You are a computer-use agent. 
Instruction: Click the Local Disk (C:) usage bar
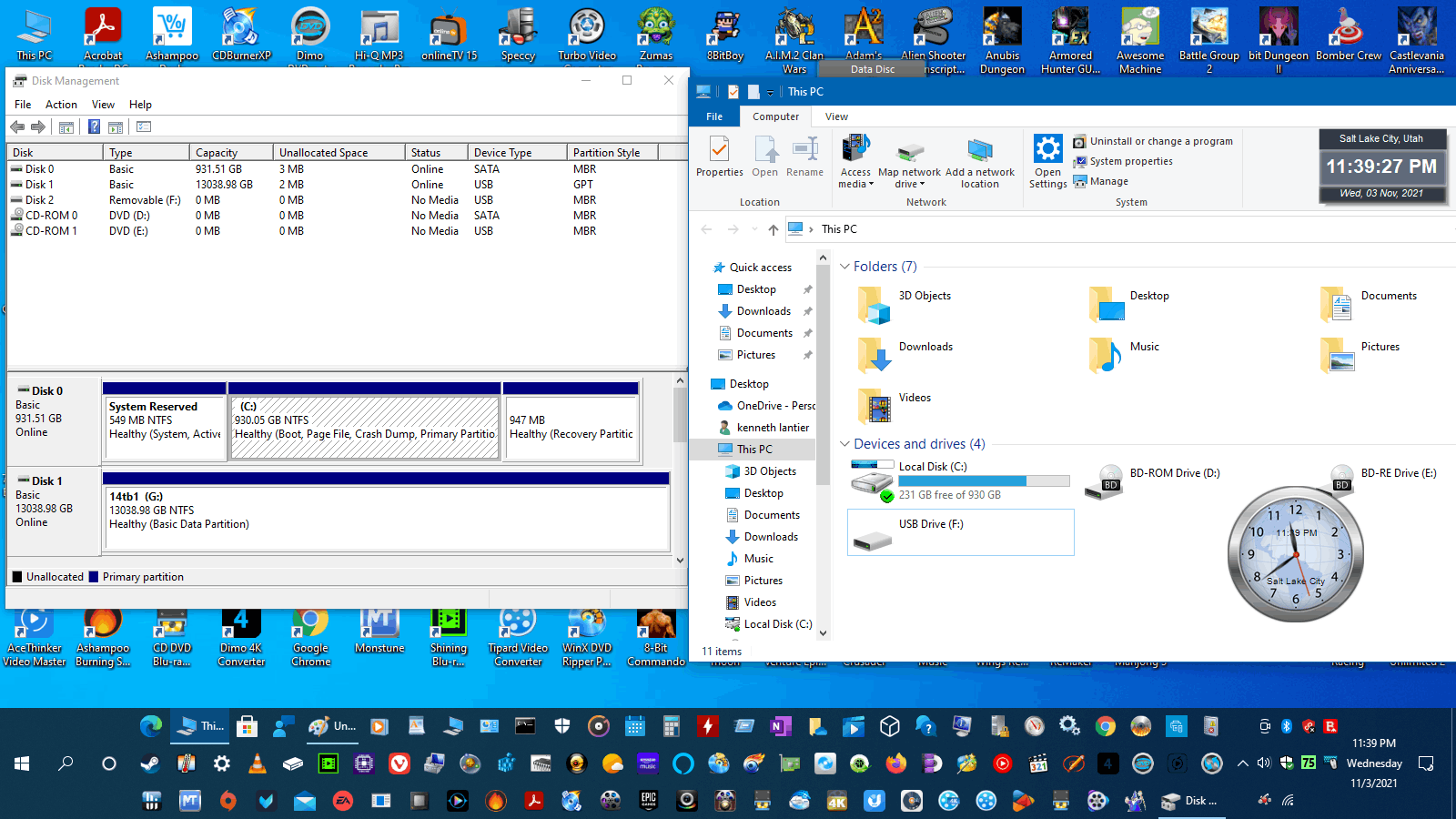click(x=984, y=480)
